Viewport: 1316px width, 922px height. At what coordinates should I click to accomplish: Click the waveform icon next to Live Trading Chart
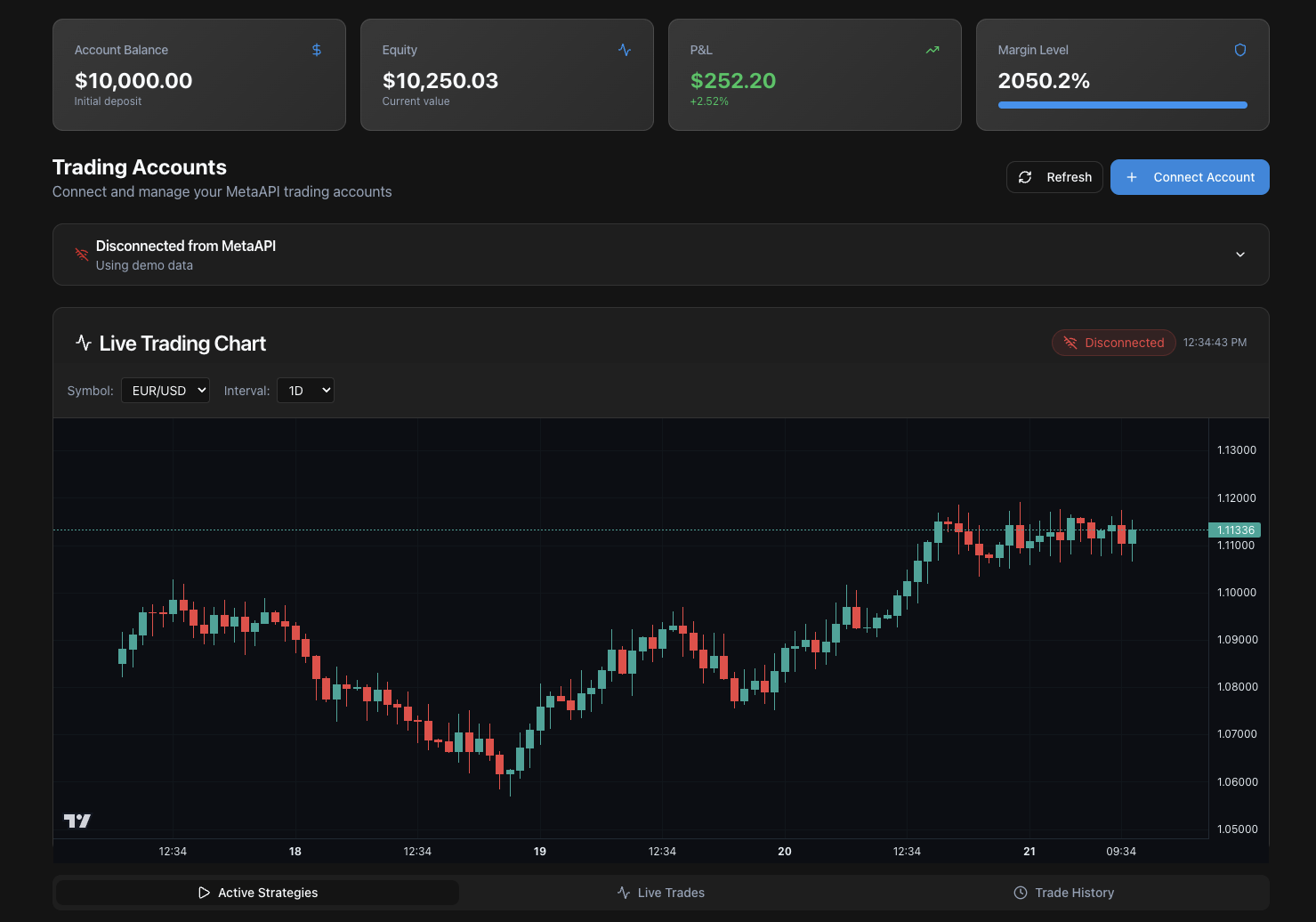[83, 343]
